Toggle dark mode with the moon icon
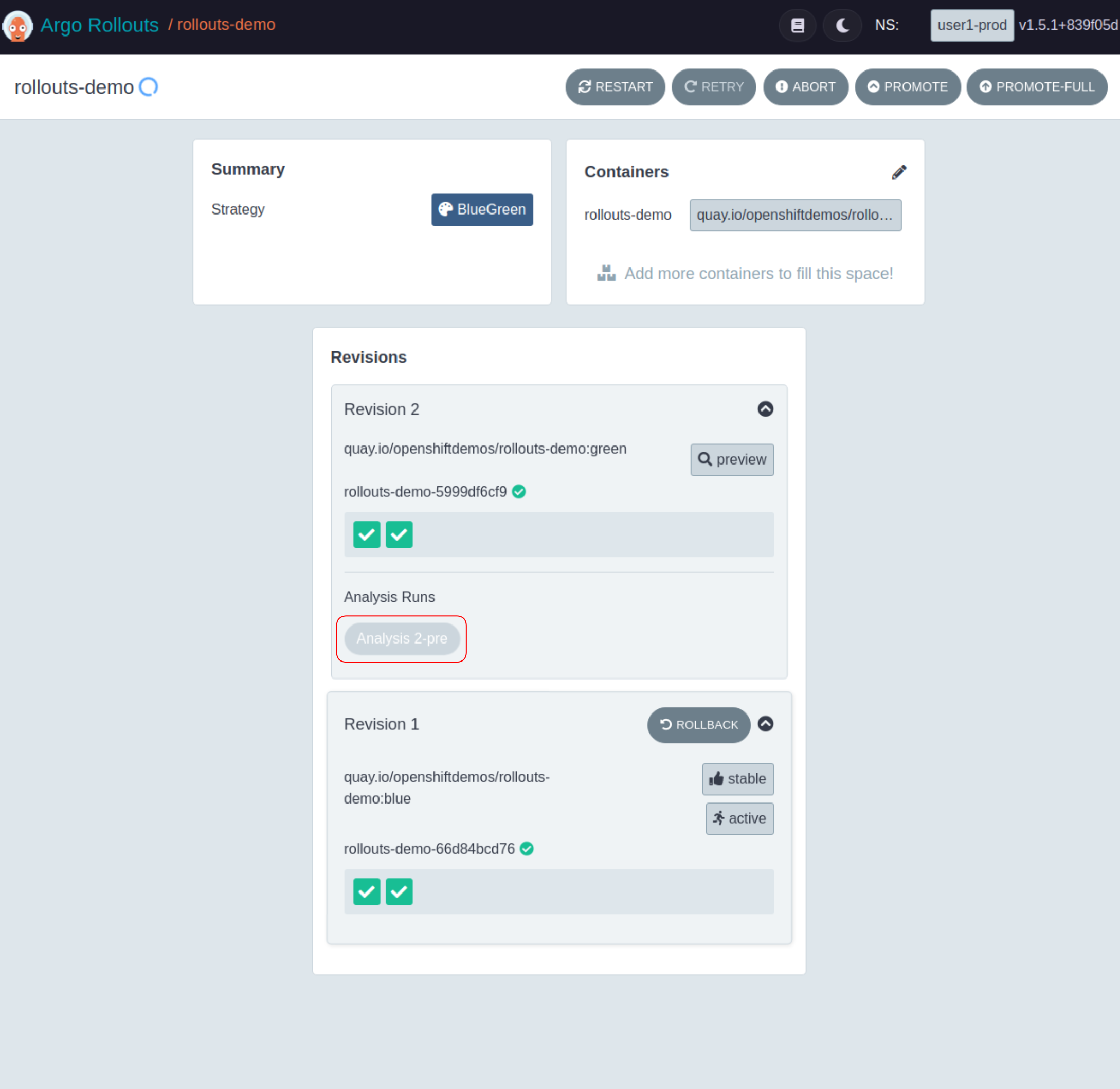 [x=842, y=25]
